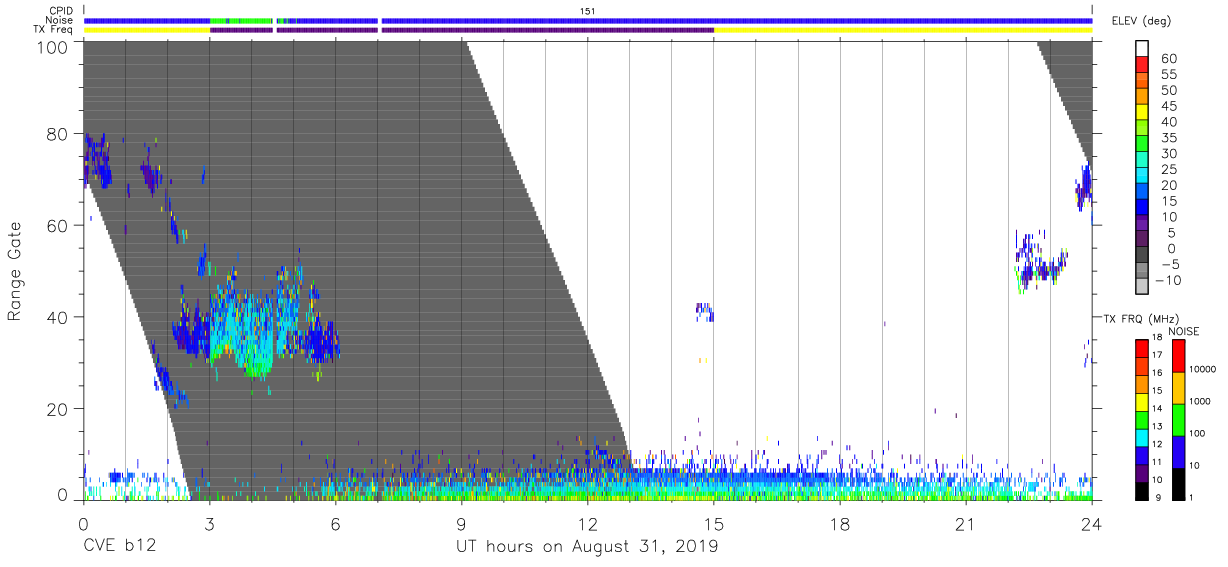1228x567 pixels.
Task: Click the 'Noise' row label at the top left
Action: tap(61, 20)
